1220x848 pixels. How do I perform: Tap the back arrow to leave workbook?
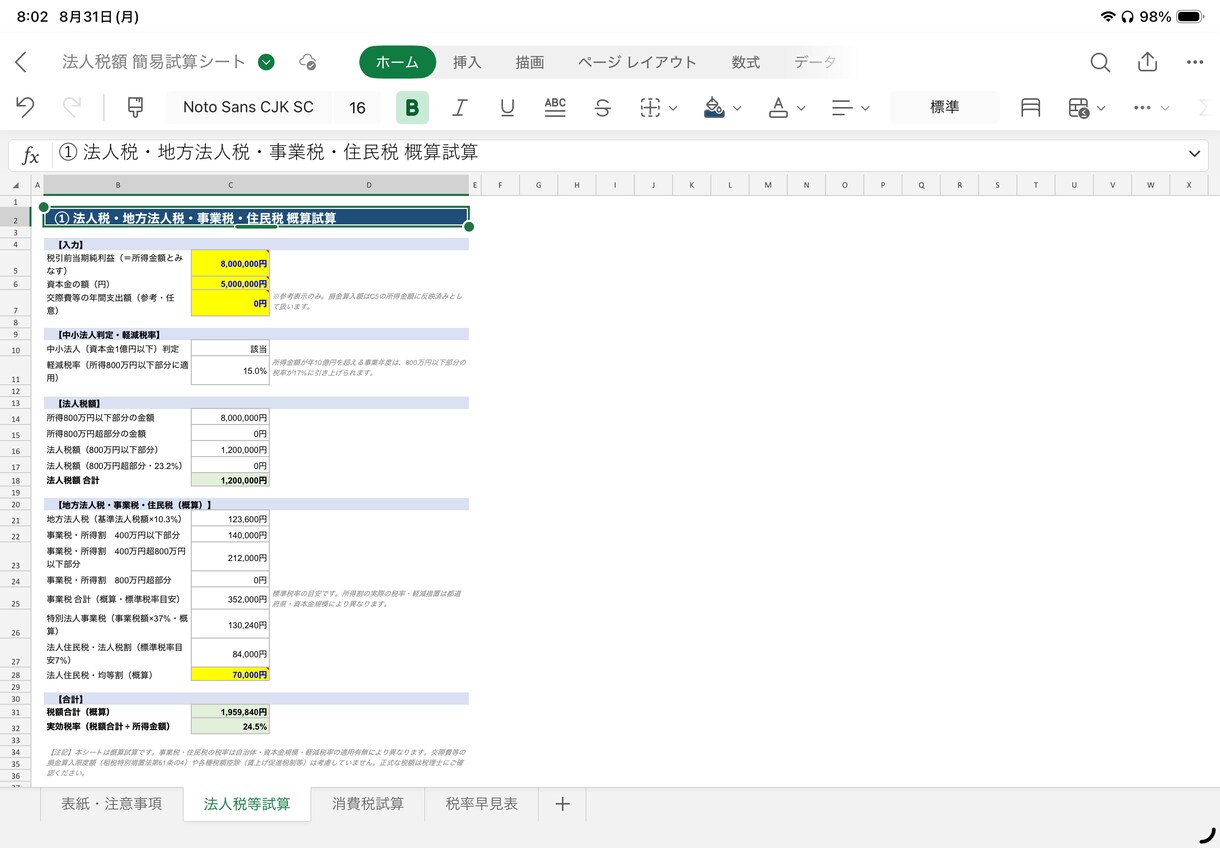[21, 62]
